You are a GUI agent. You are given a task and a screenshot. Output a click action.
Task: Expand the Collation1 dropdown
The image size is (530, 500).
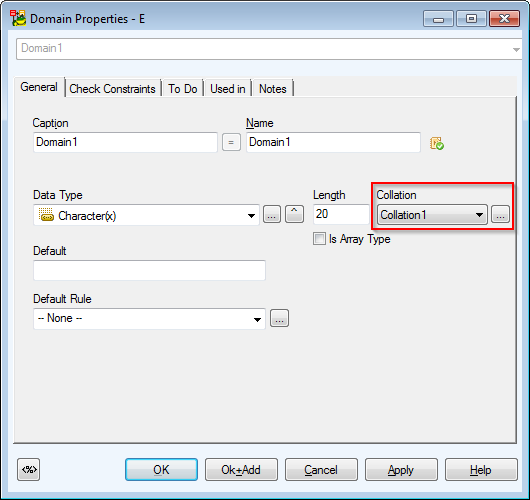479,215
